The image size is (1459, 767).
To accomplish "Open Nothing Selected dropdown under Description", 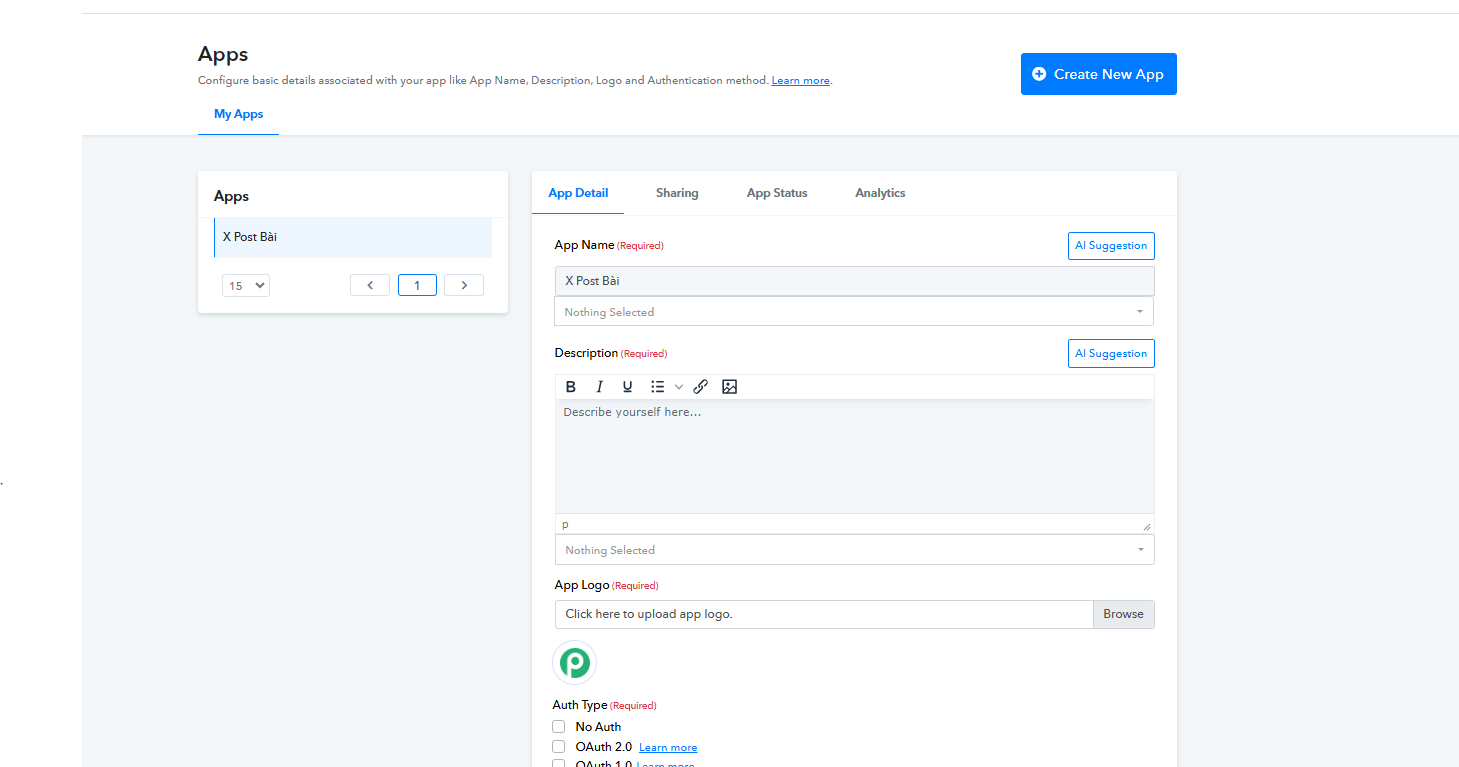I will (x=854, y=550).
